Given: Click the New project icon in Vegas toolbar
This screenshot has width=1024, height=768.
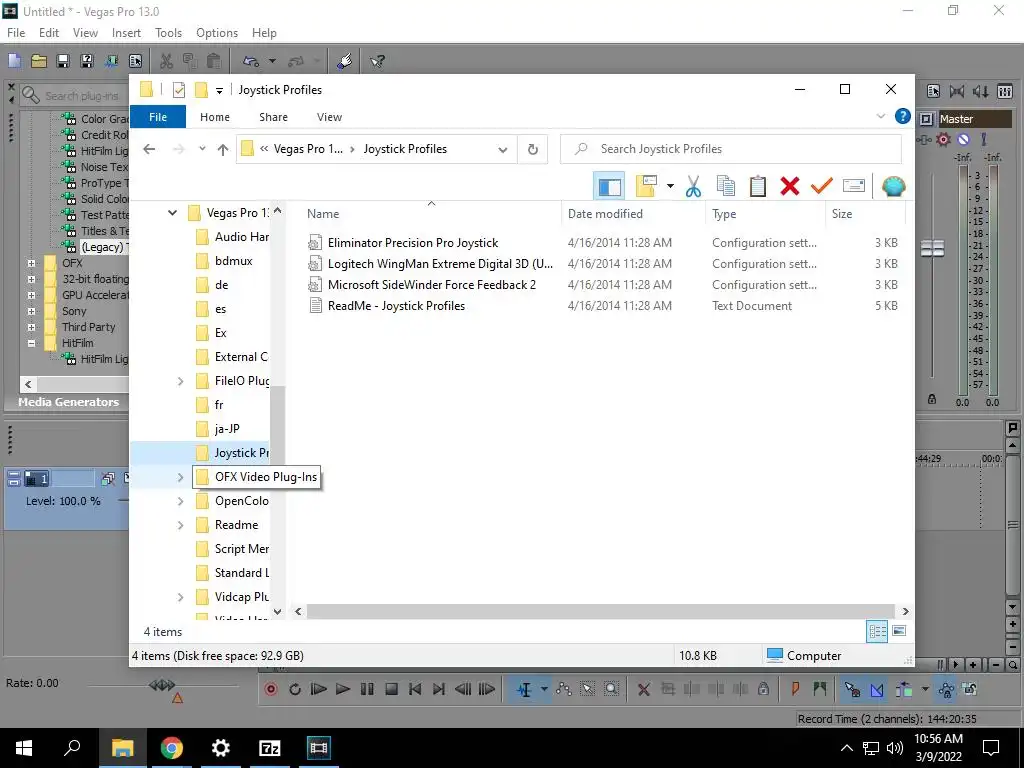Looking at the screenshot, I should 14,61.
